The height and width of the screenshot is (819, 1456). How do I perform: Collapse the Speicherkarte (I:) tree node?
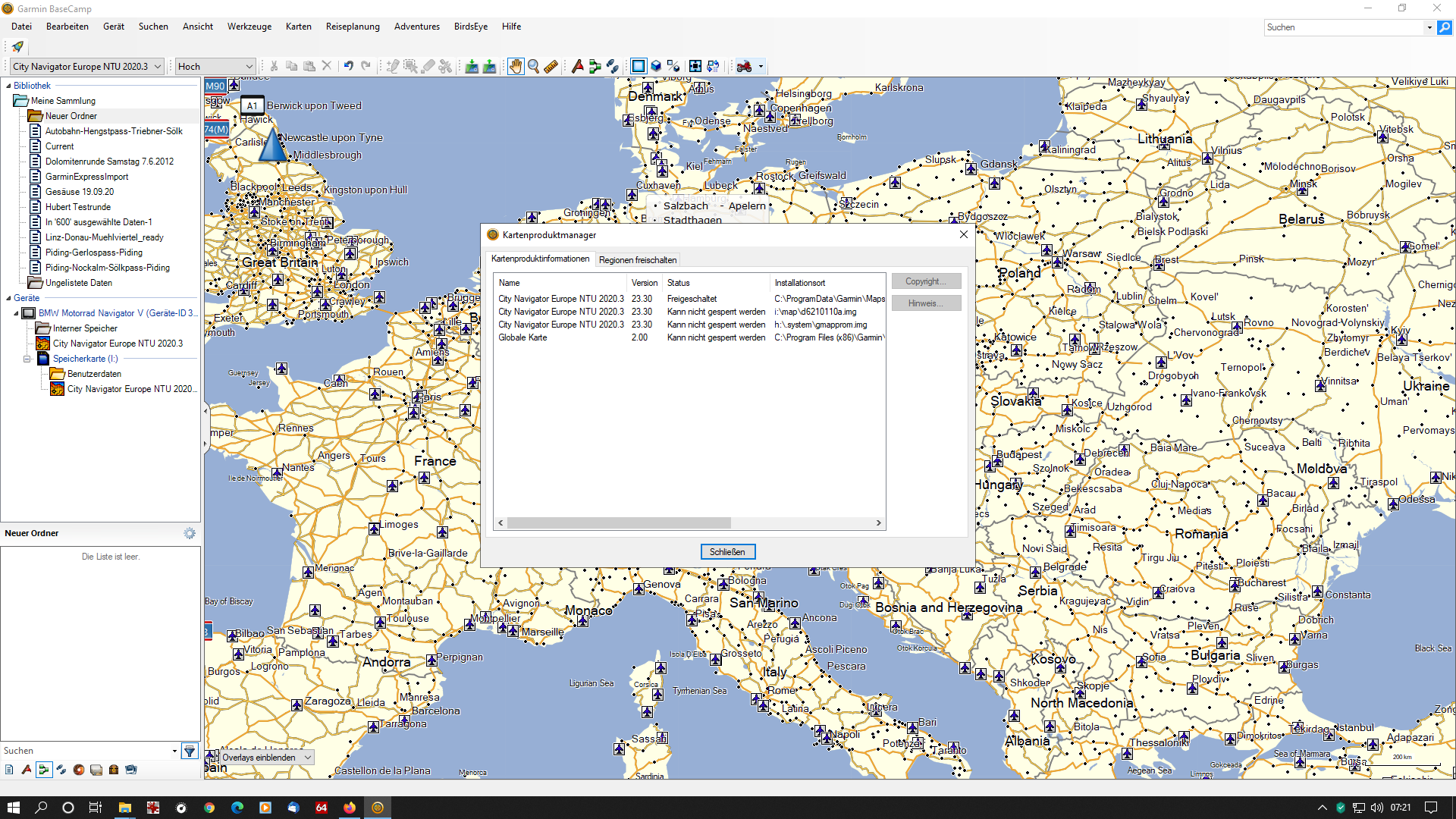(x=27, y=359)
